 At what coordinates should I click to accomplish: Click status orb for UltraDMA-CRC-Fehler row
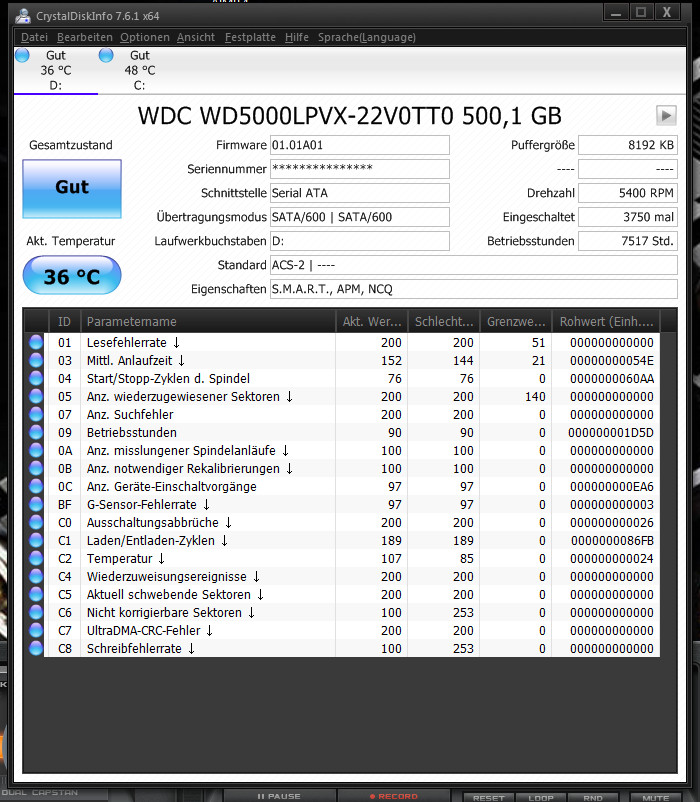pos(36,631)
